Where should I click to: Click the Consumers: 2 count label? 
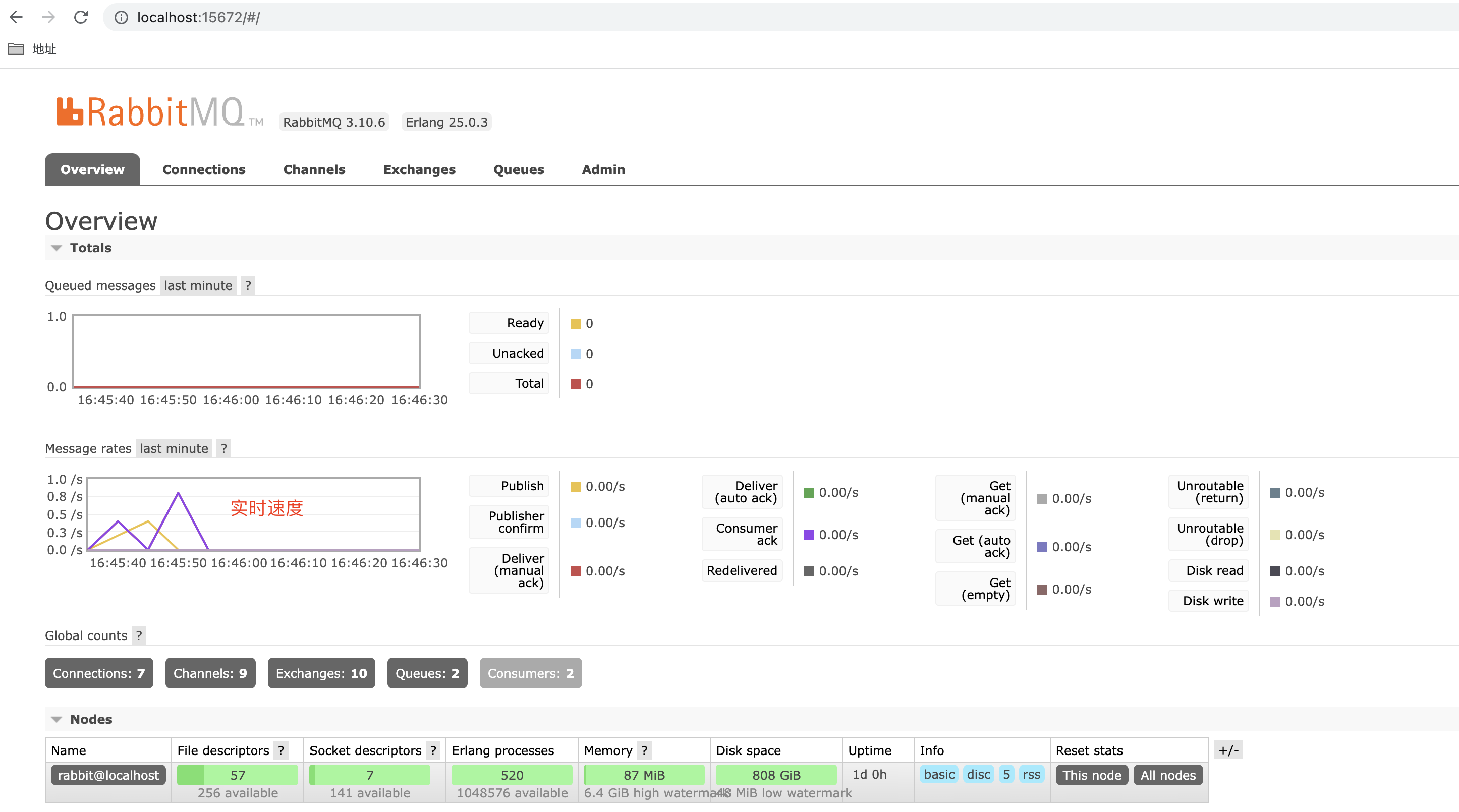(531, 673)
